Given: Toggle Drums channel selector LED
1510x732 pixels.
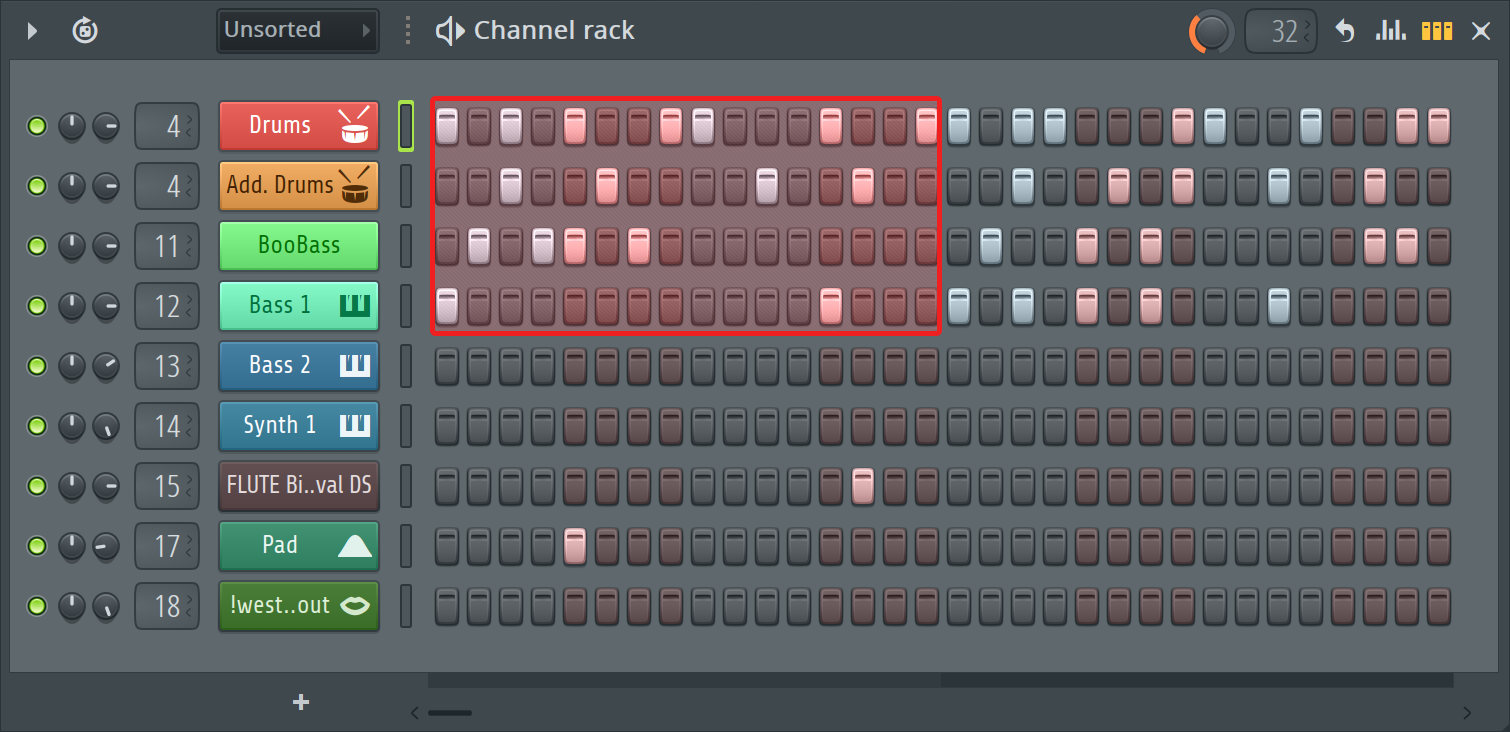Looking at the screenshot, I should pos(406,126).
